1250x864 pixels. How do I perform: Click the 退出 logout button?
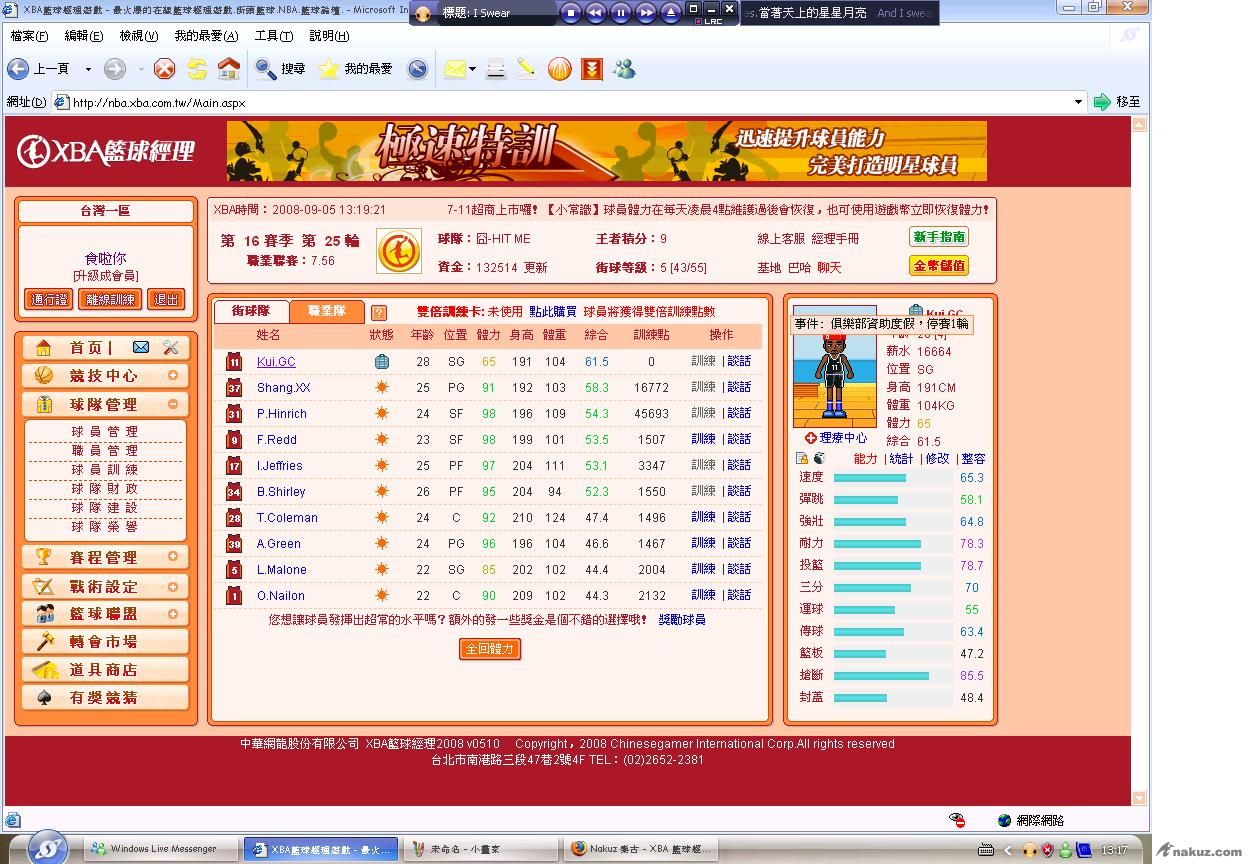coord(167,299)
